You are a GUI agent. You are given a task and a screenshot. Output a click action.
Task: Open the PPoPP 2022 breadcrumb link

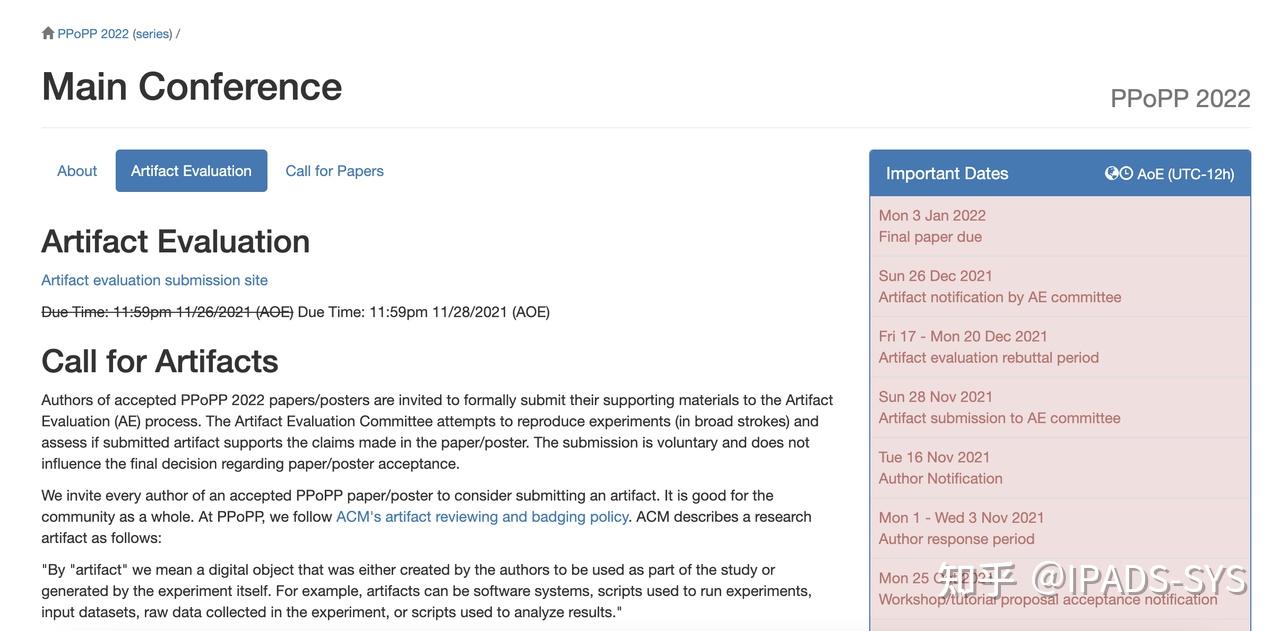93,34
